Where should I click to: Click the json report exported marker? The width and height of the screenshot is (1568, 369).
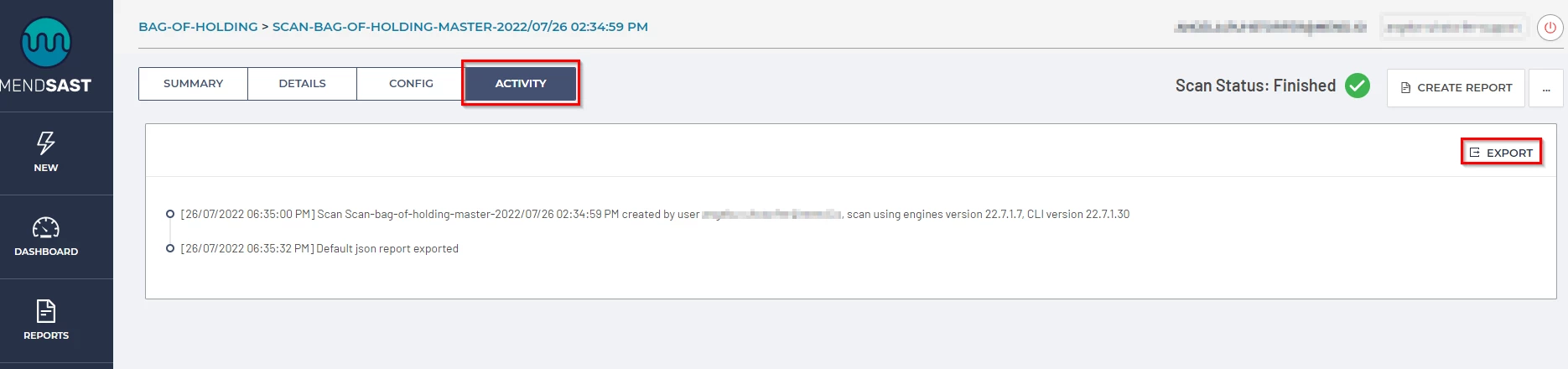[x=170, y=249]
